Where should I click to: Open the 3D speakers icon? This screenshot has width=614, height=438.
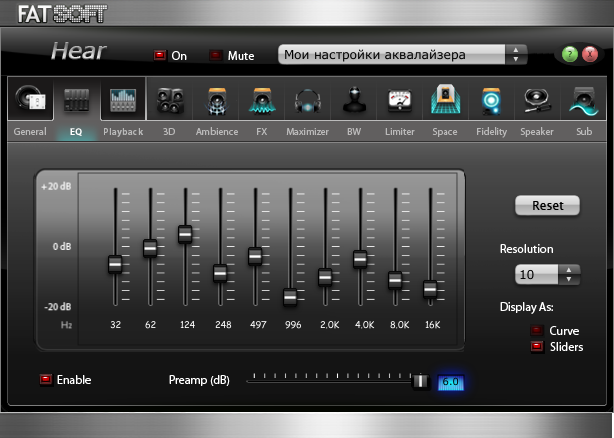170,100
